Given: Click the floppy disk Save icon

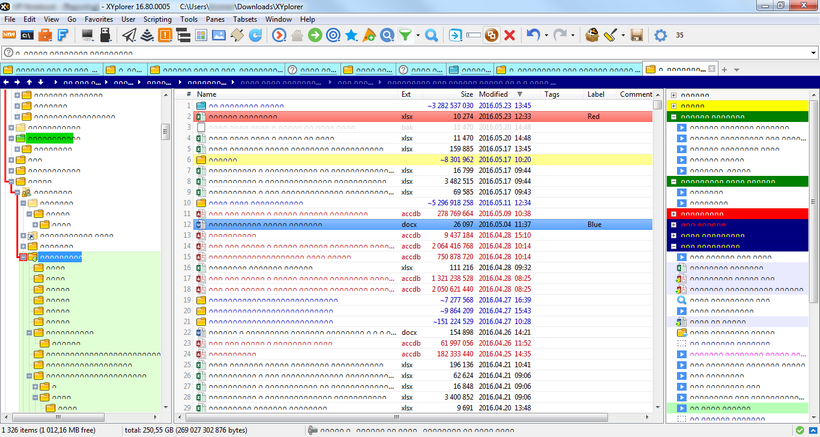Looking at the screenshot, I should [636, 36].
